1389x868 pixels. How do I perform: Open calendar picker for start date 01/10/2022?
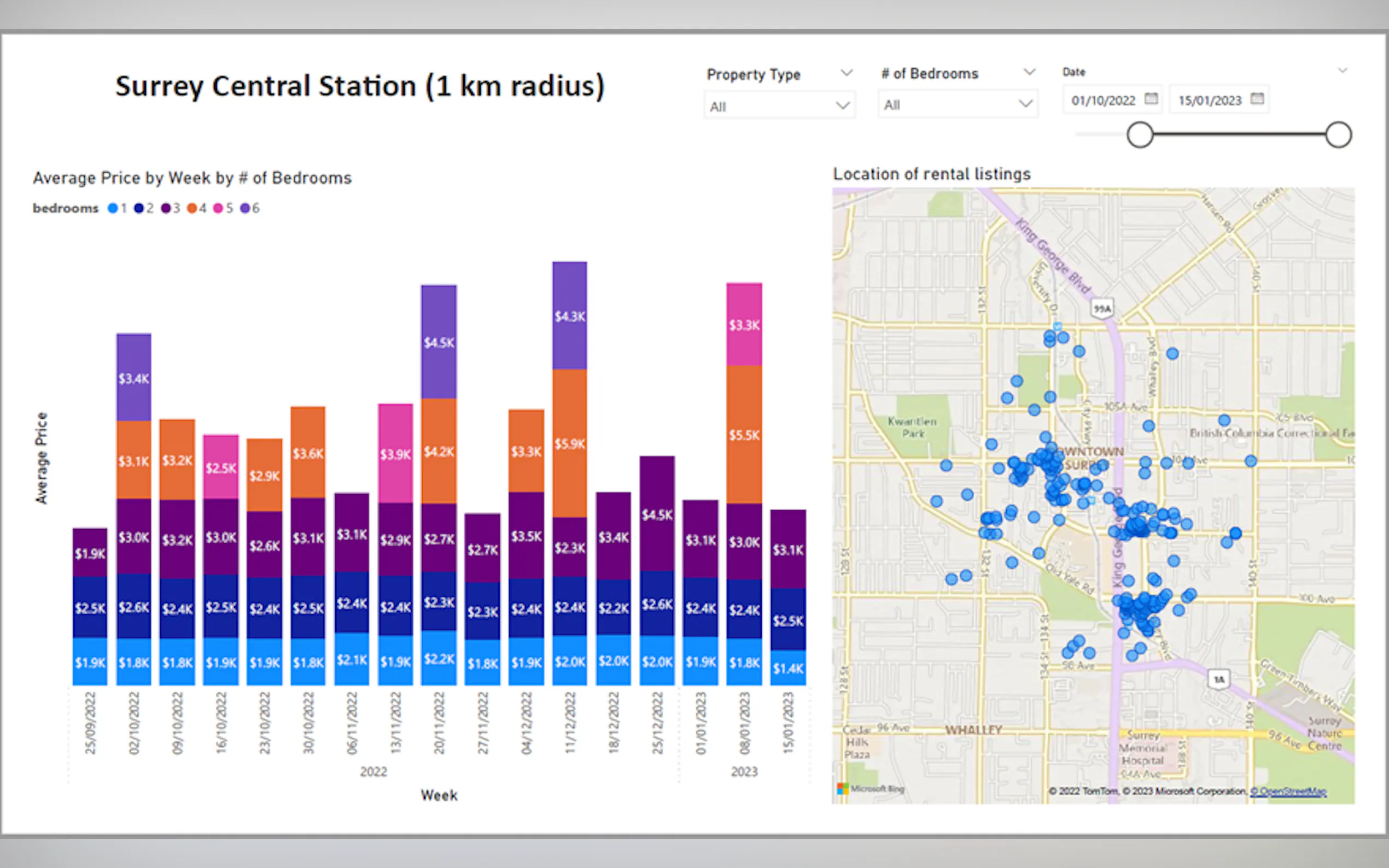coord(1151,99)
